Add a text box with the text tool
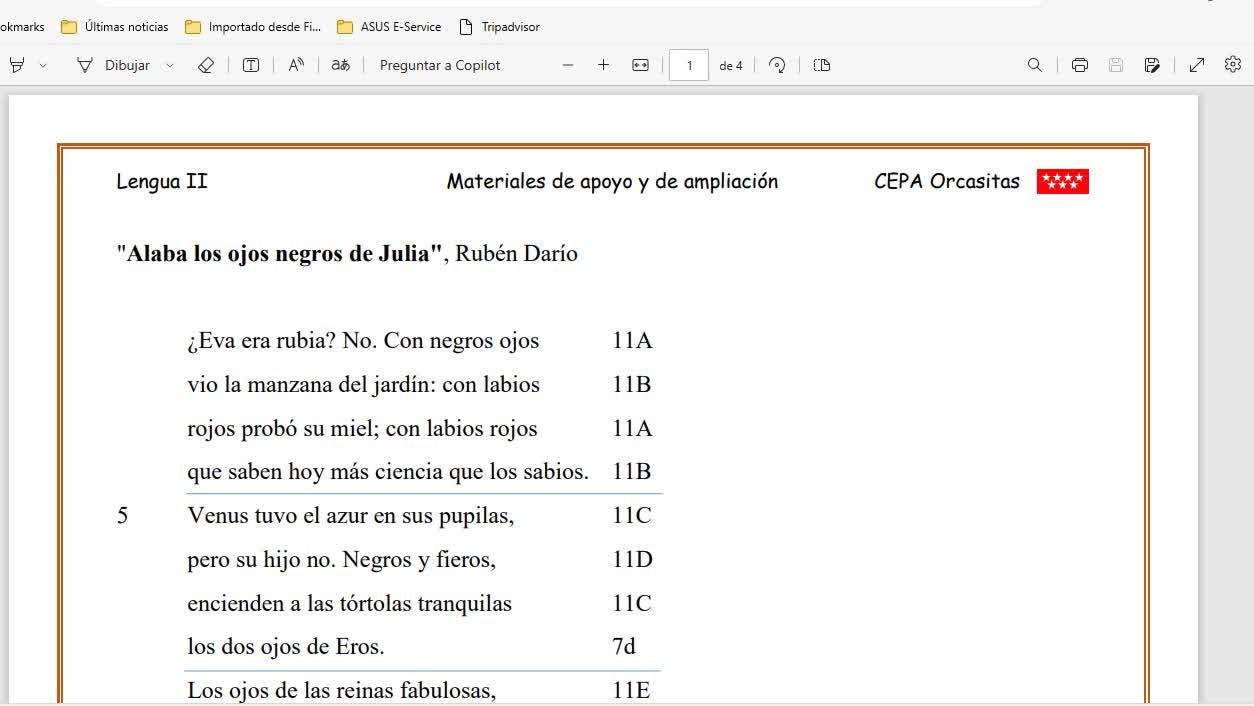1254x706 pixels. tap(251, 65)
